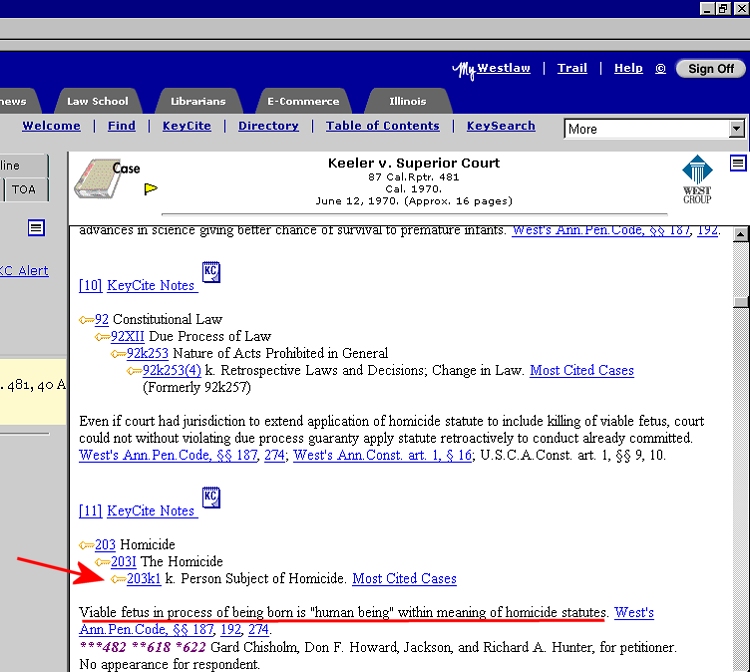Click the list icon in the left panel

click(36, 228)
